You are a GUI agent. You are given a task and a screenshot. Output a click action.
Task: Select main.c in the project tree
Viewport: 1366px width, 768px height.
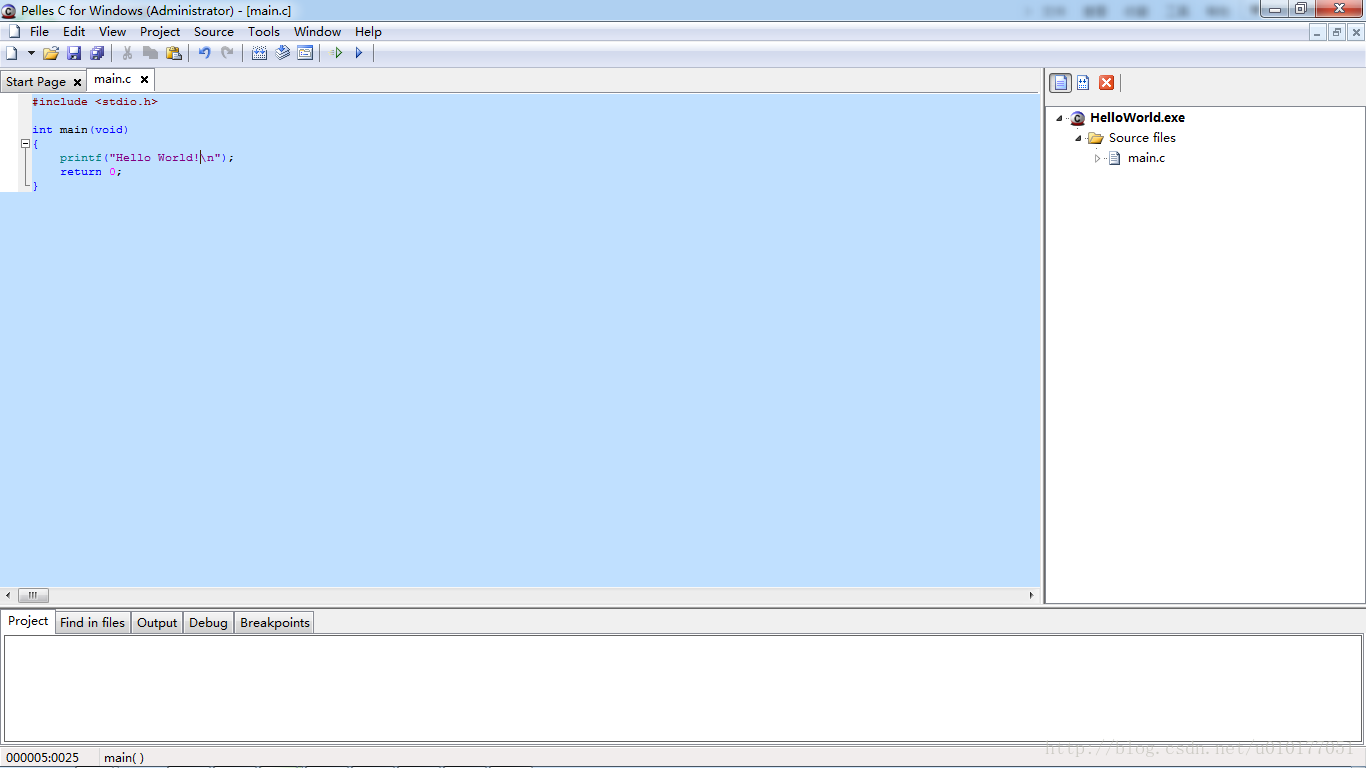(1146, 158)
